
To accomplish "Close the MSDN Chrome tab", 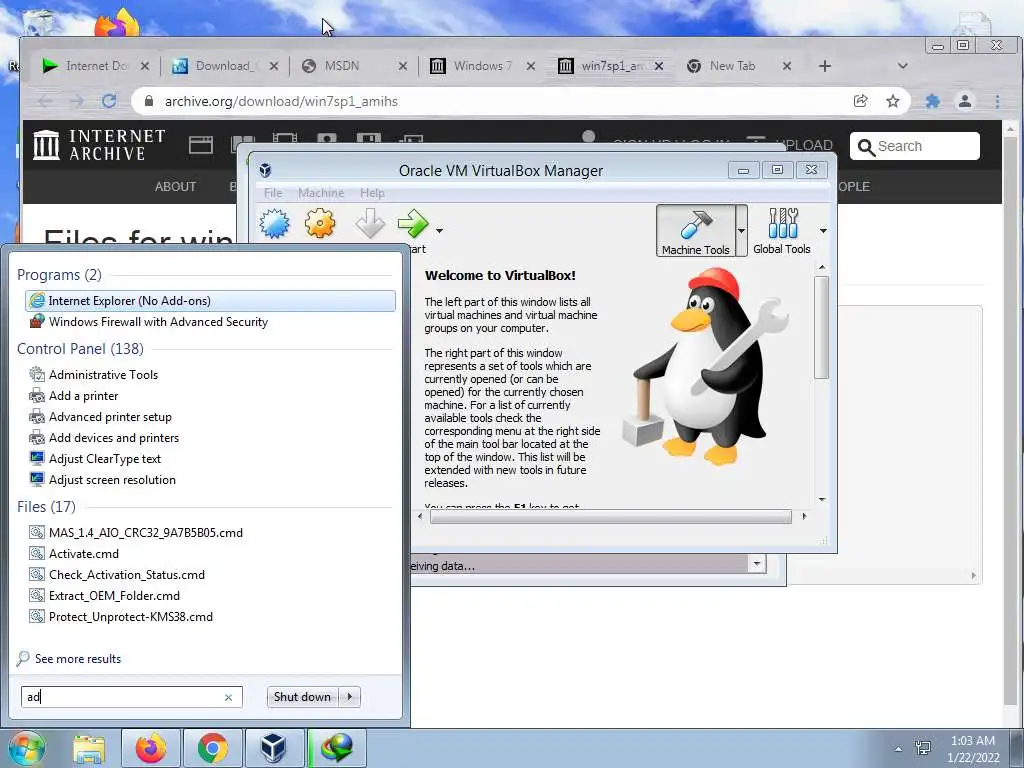I will (x=403, y=66).
